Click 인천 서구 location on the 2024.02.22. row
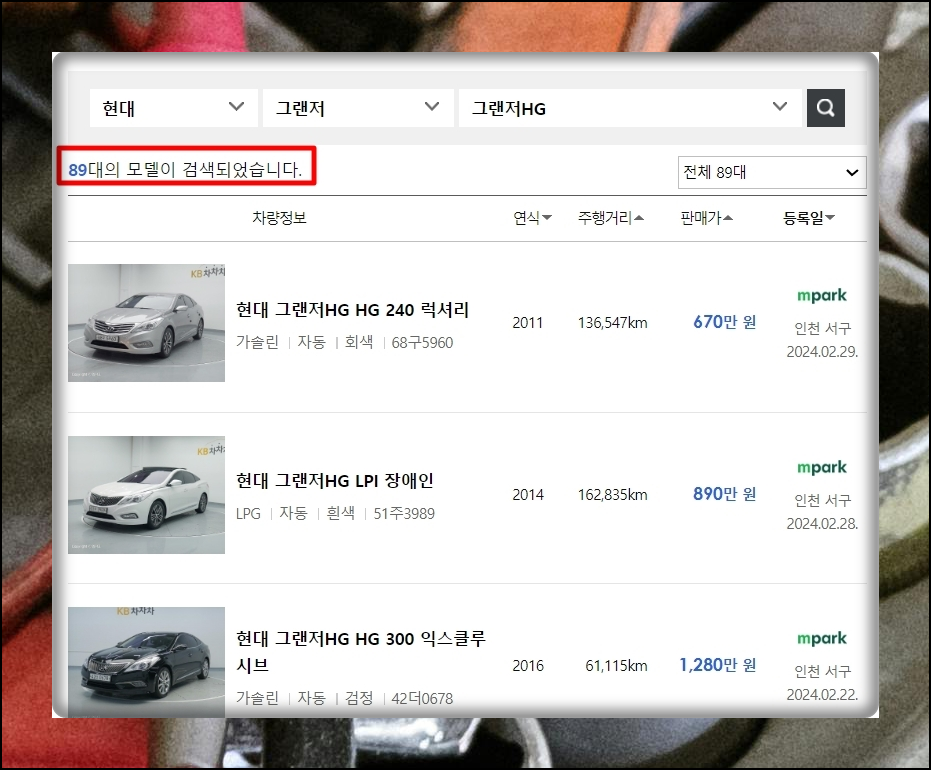This screenshot has height=770, width=931. point(822,671)
